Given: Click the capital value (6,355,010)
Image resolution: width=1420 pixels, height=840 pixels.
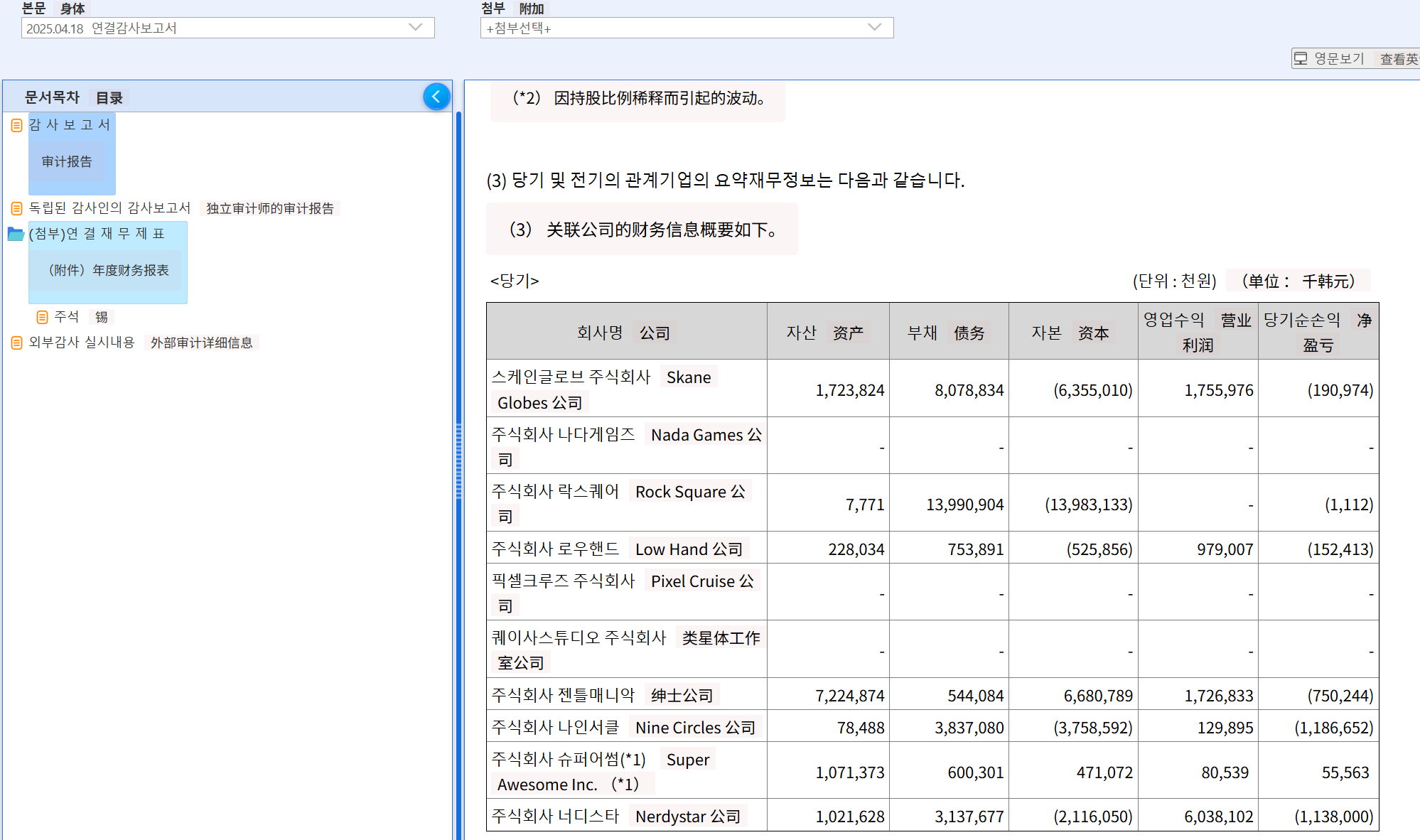Looking at the screenshot, I should pyautogui.click(x=1092, y=390).
